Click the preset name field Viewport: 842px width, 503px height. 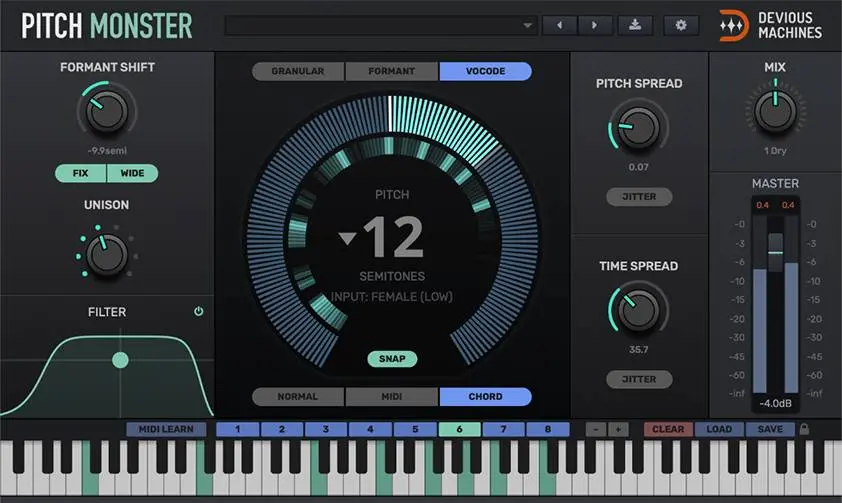click(381, 25)
